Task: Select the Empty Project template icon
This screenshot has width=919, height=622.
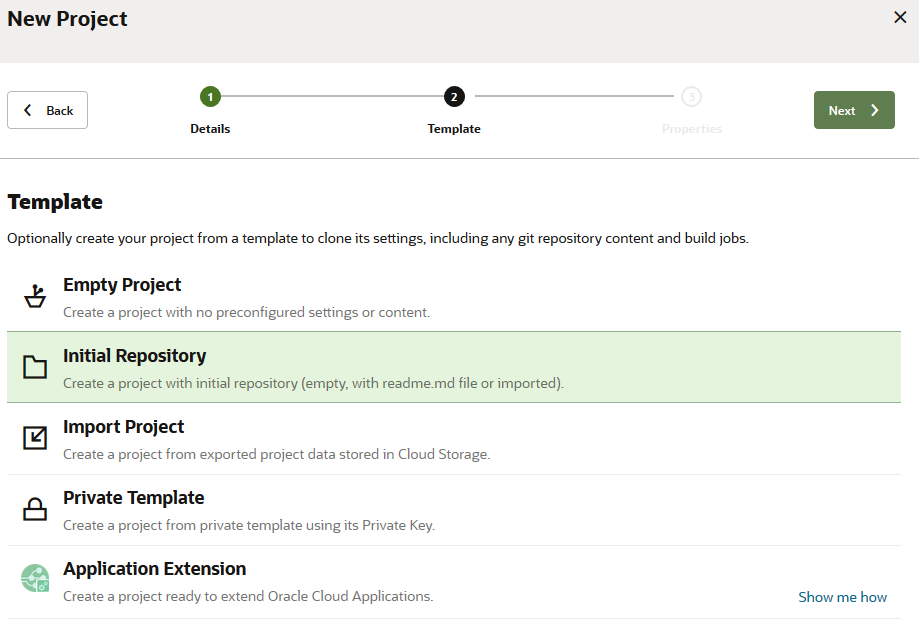Action: 35,295
